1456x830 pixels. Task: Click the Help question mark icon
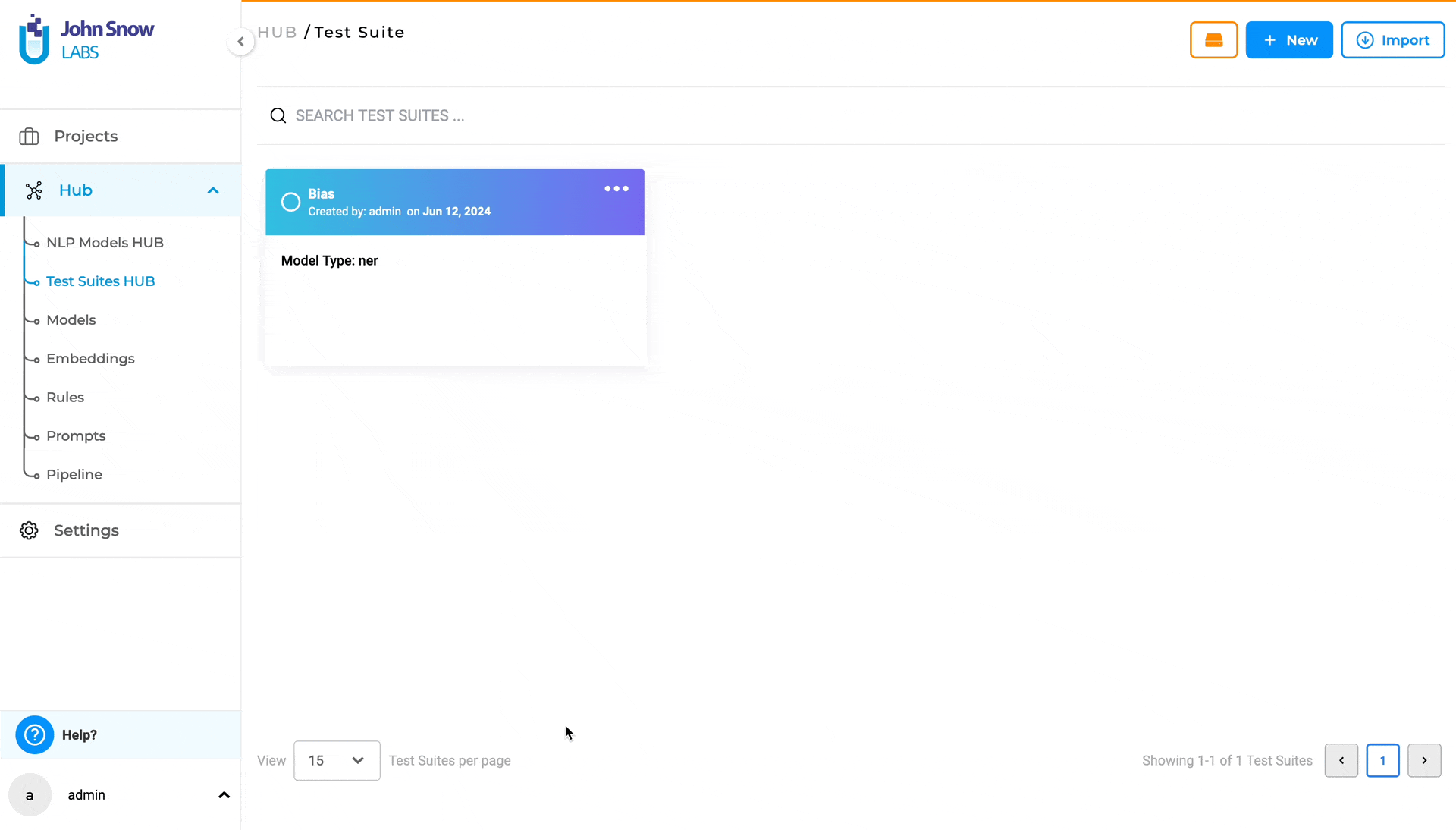[x=34, y=734]
